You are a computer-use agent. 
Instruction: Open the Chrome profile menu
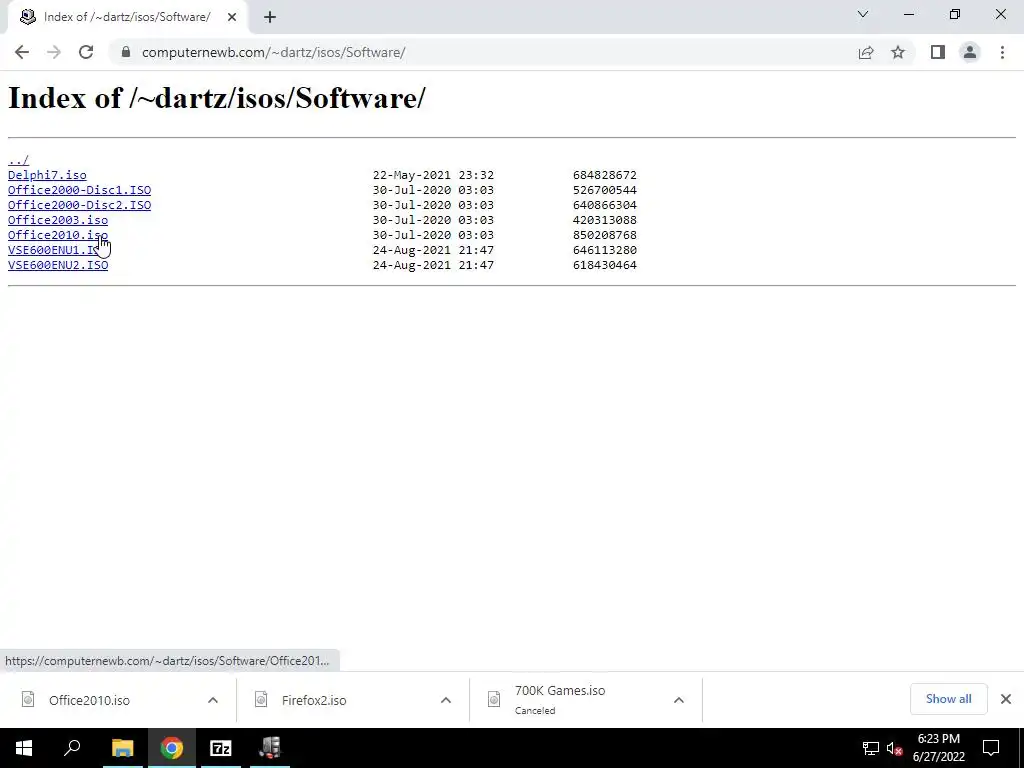tap(970, 52)
